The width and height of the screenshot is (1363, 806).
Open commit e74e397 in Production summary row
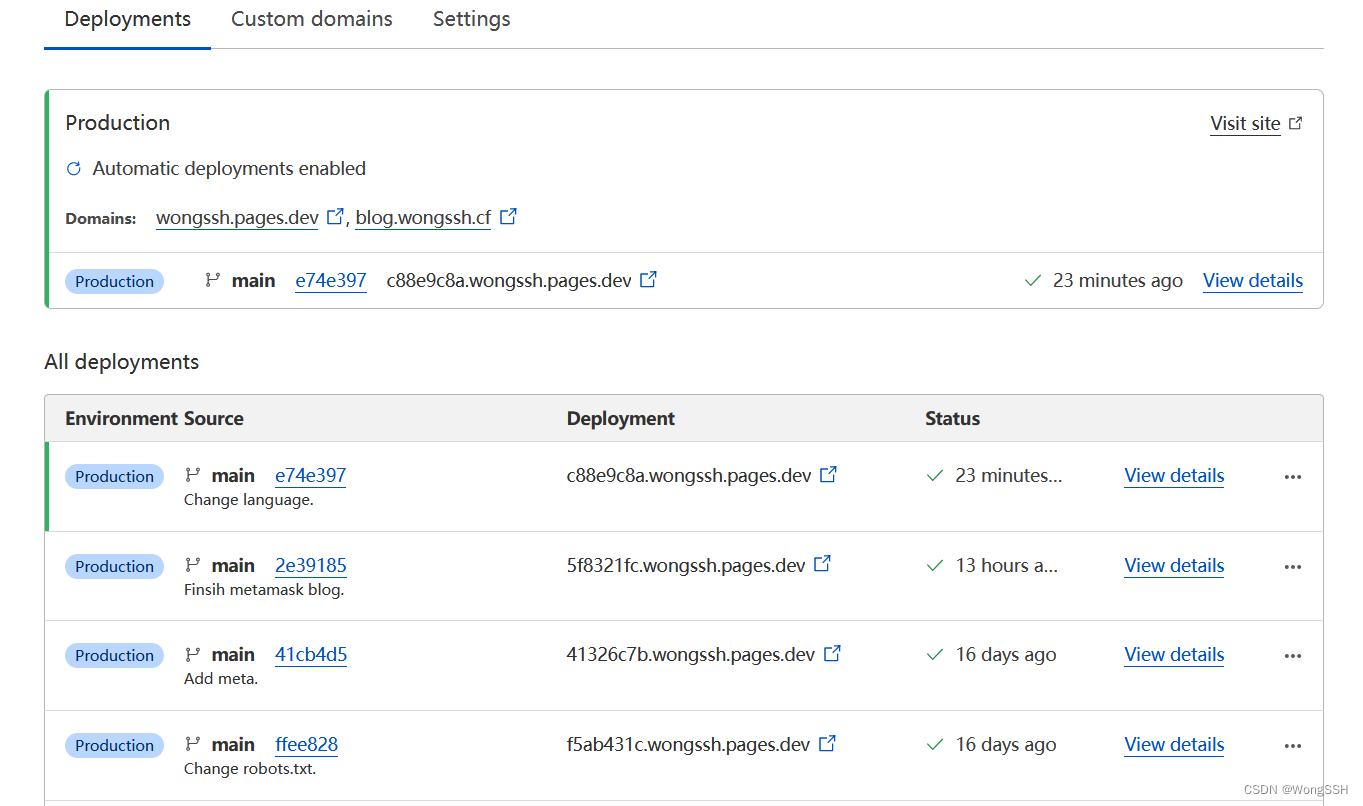331,281
